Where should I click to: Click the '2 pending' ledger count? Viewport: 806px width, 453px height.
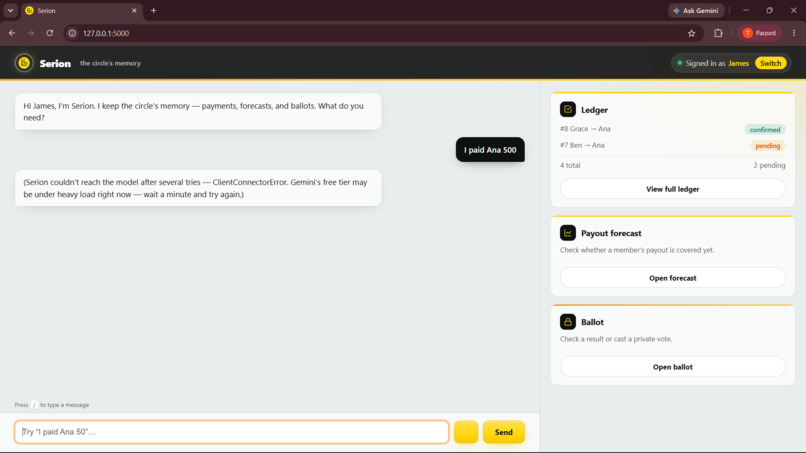769,165
